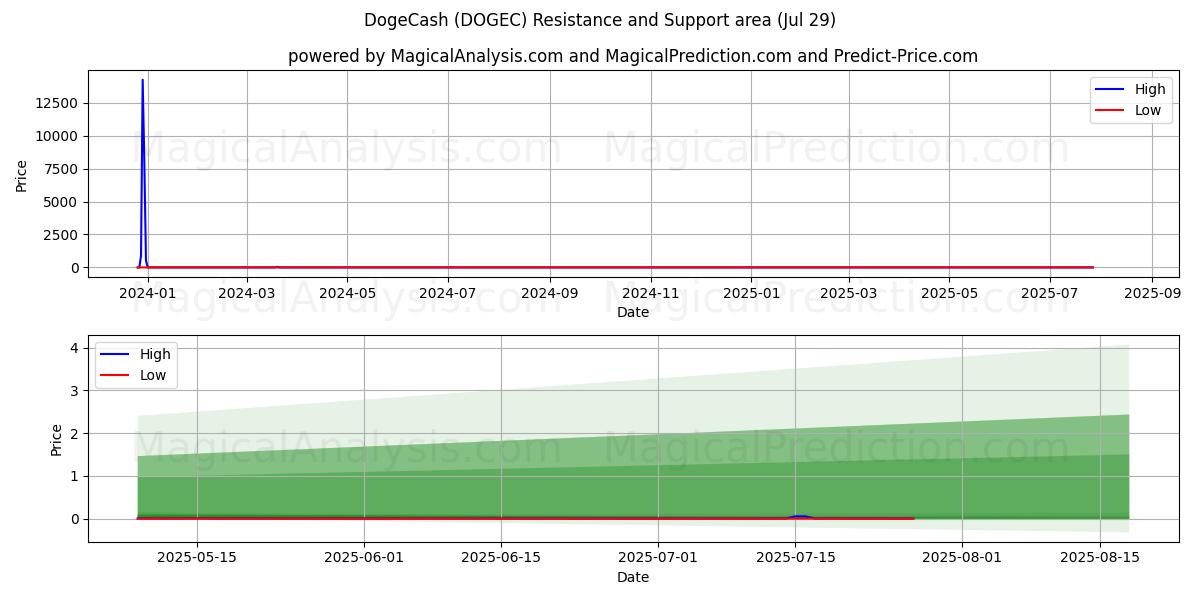This screenshot has height=600, width=1200.
Task: Click the '3' y-axis label on the bottom chart
Action: tap(75, 391)
